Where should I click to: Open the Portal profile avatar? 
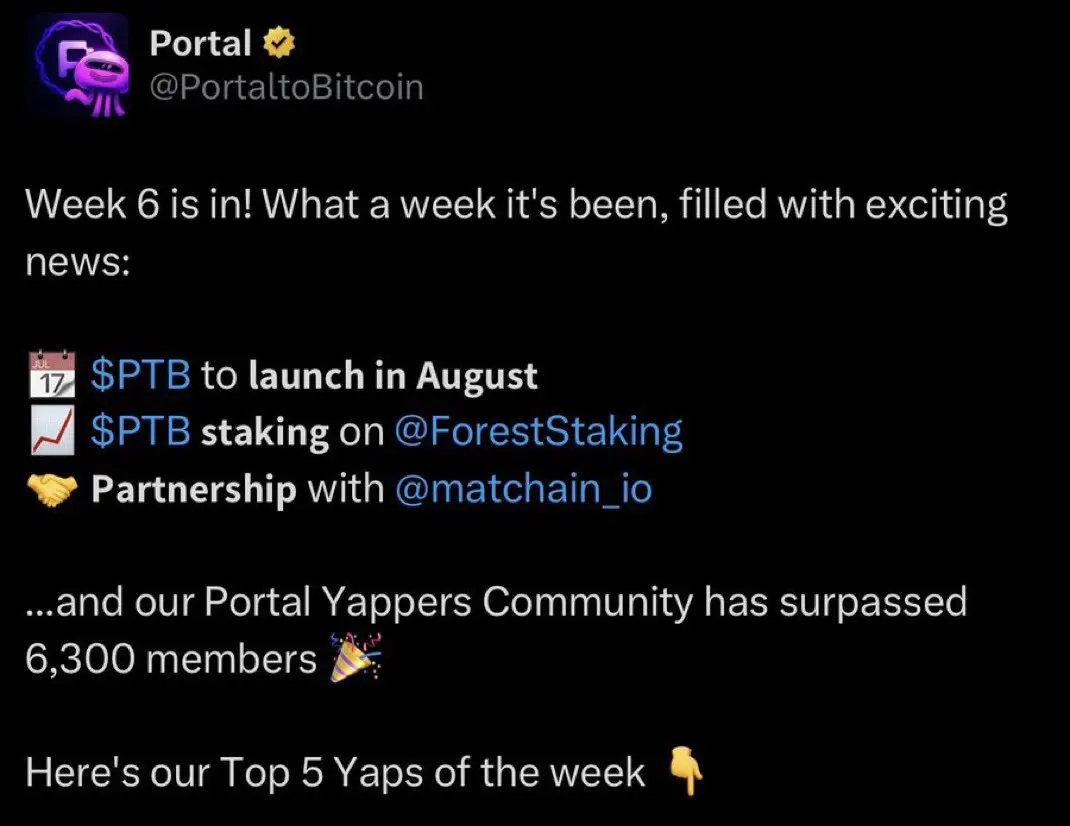coord(79,66)
